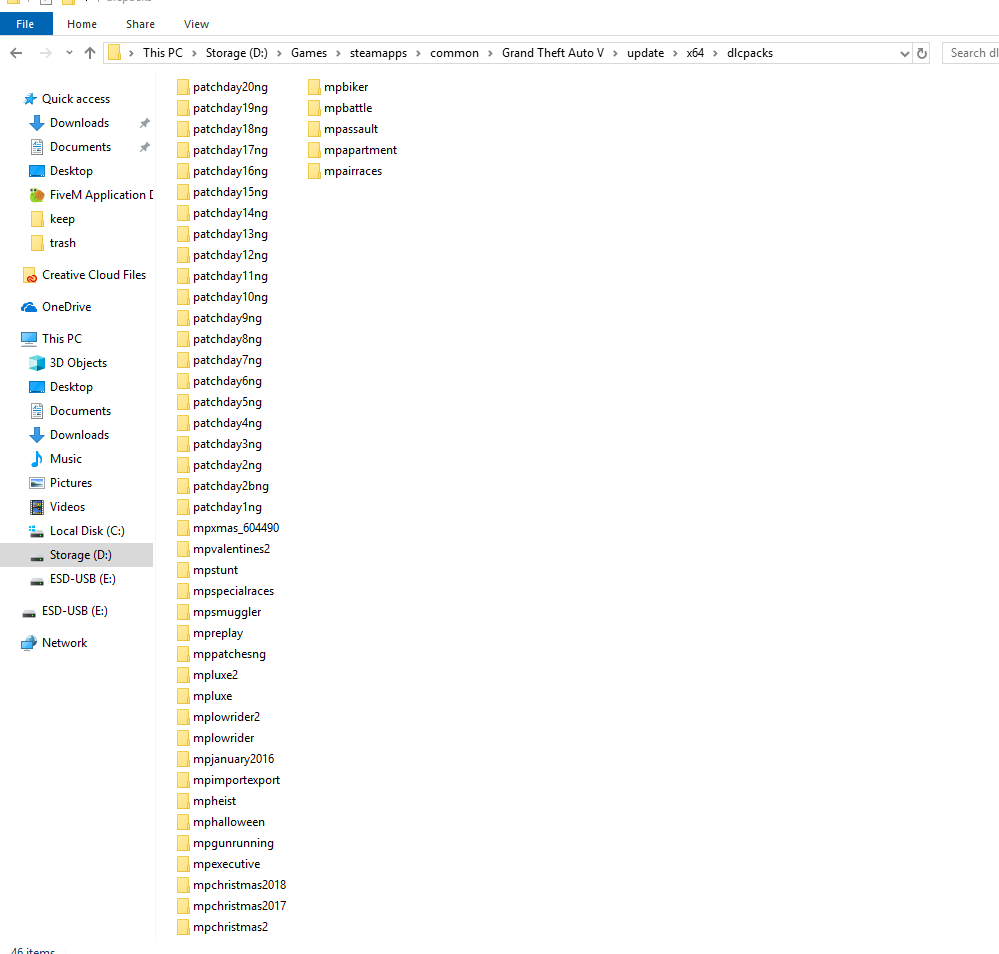Select mpsmuggler folder icon
This screenshot has width=999, height=954.
[x=183, y=612]
